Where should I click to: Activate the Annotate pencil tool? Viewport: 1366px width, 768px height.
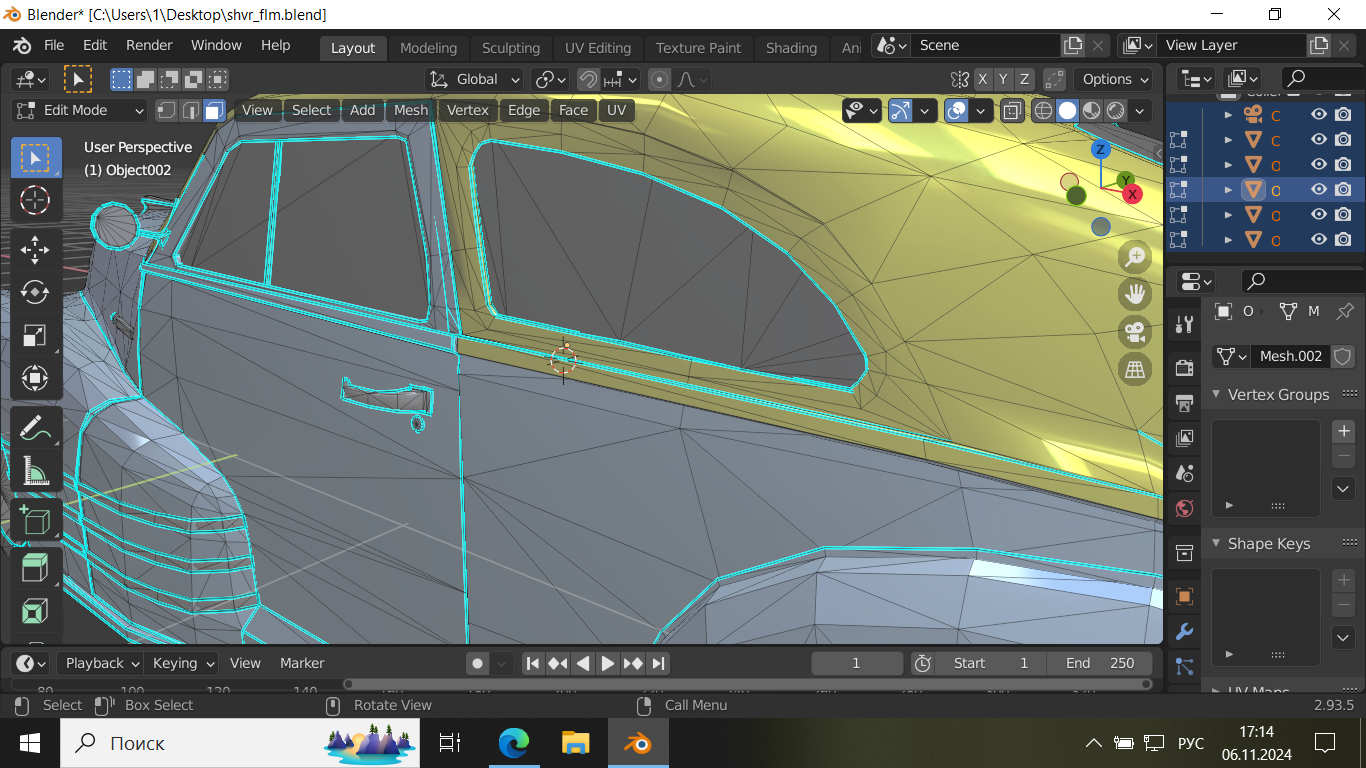point(35,428)
